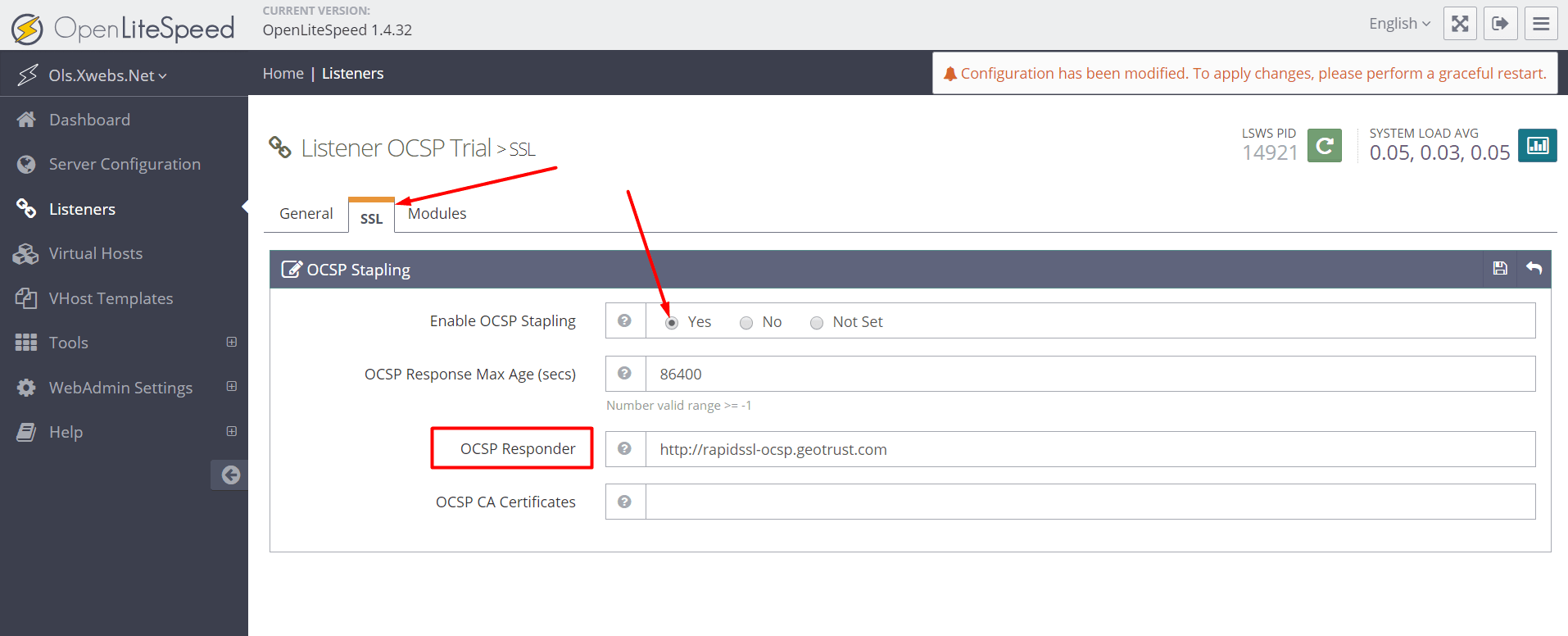Select Not Set for OCSP Stapling
Image resolution: width=1568 pixels, height=636 pixels.
coord(817,323)
